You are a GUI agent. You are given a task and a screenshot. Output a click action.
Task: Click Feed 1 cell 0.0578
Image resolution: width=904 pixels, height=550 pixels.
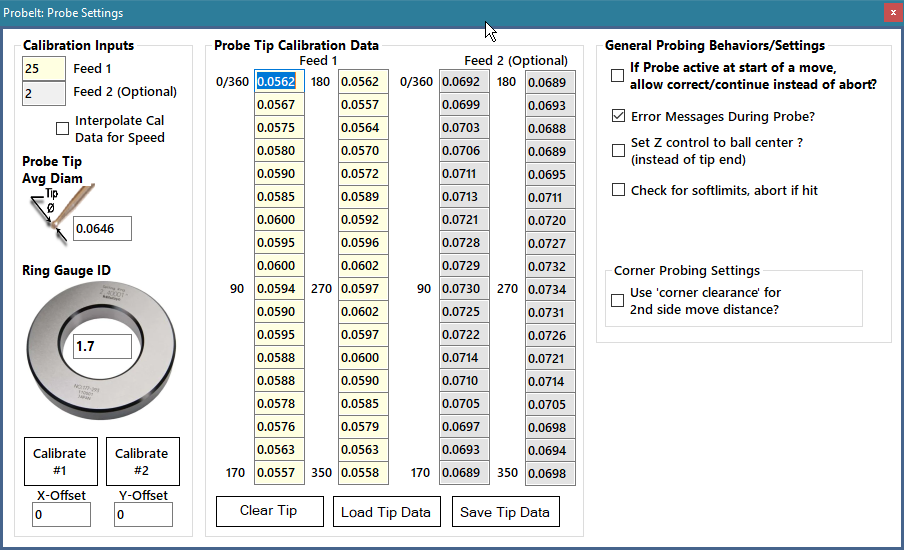click(280, 404)
